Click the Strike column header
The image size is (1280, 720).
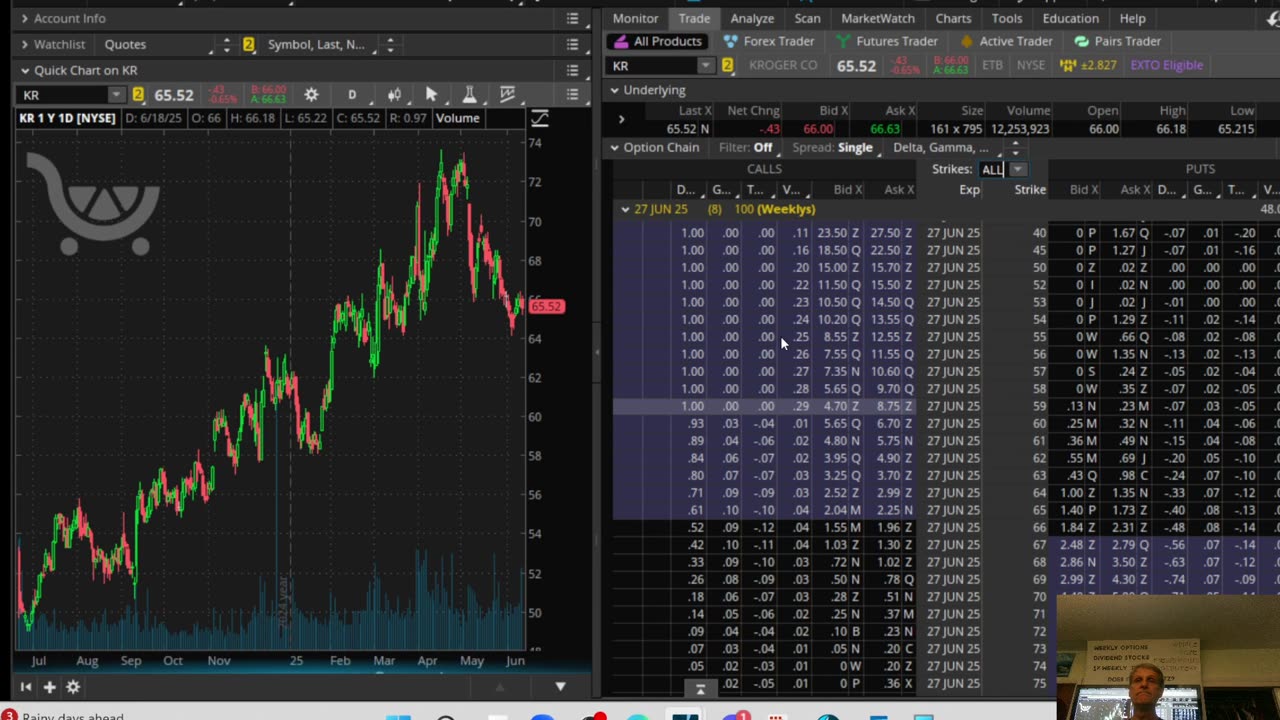[x=1030, y=190]
